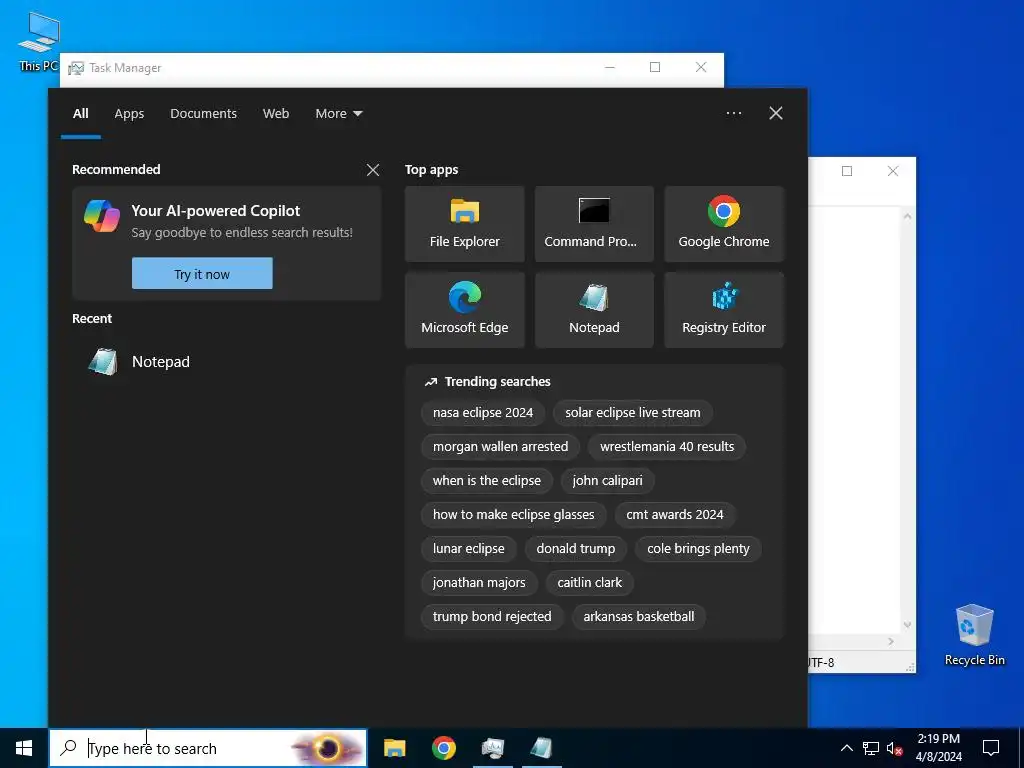The height and width of the screenshot is (768, 1024).
Task: Click the taskbar clock showing 2:19 PM
Action: [938, 748]
